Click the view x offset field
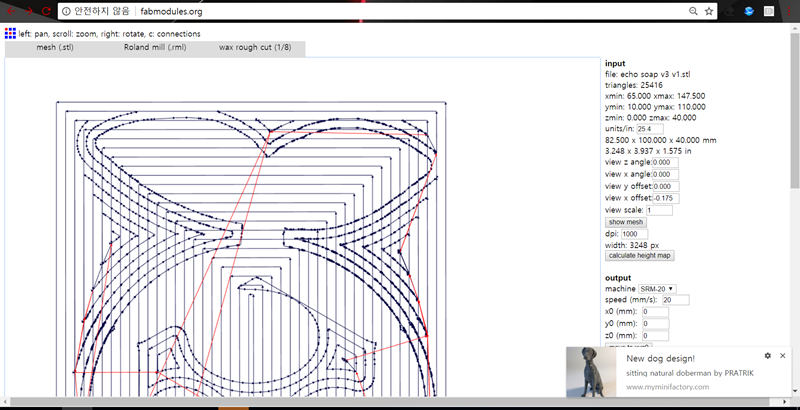The image size is (800, 410). [666, 198]
